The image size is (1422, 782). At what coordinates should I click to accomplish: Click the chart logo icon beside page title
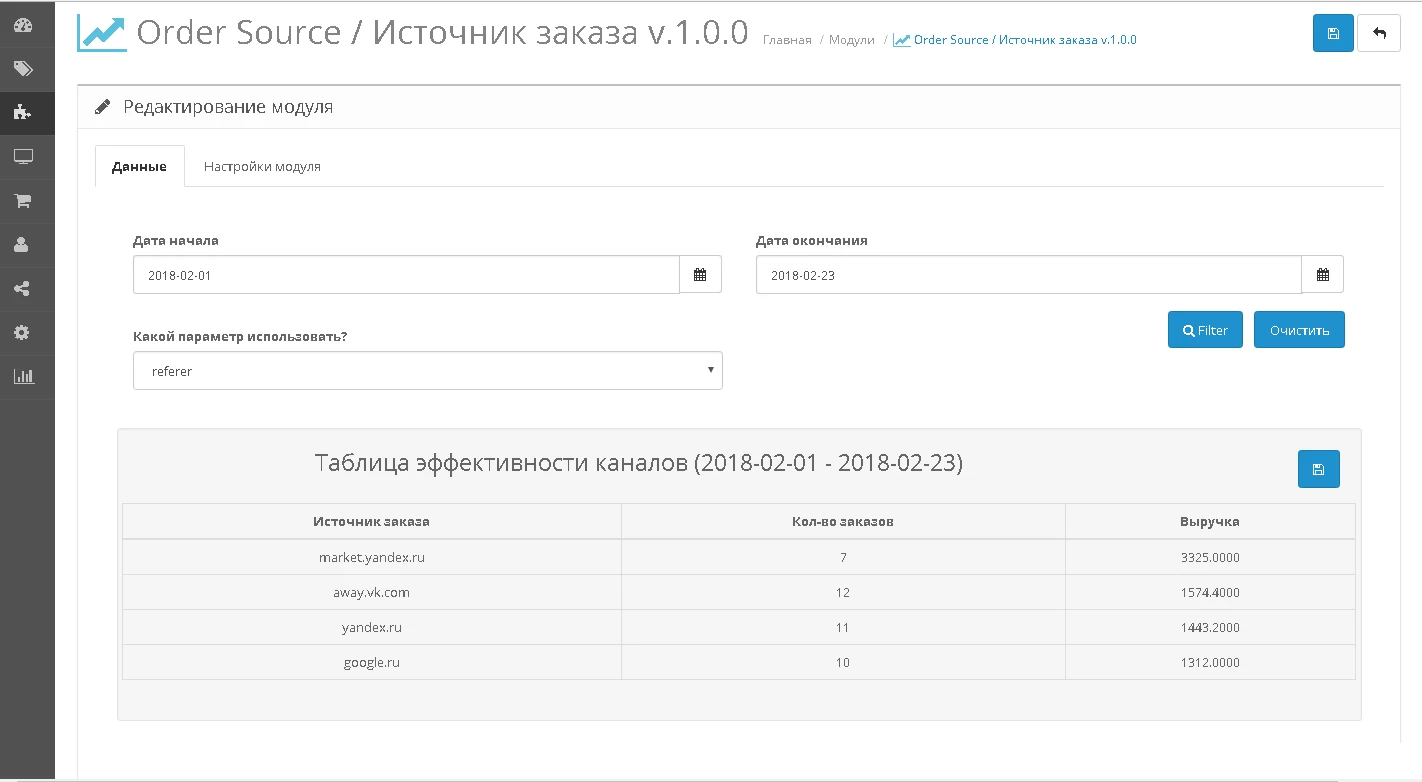click(102, 32)
